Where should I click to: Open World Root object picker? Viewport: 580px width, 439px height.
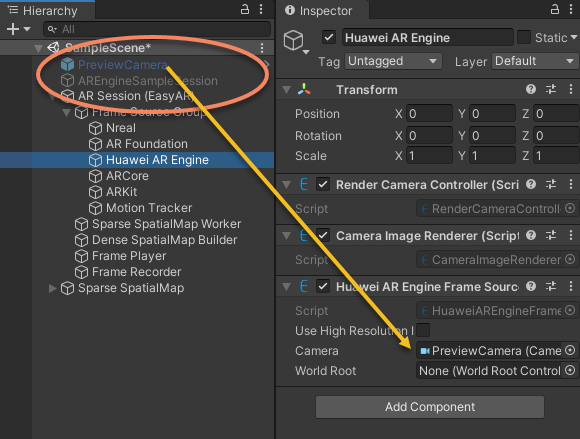click(570, 371)
